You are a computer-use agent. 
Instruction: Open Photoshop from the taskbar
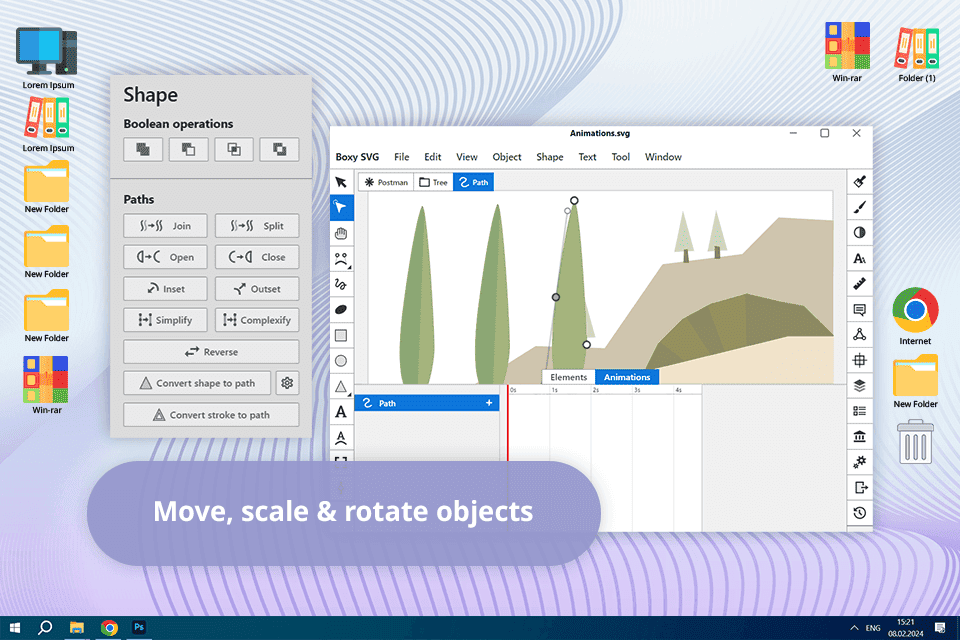(139, 627)
